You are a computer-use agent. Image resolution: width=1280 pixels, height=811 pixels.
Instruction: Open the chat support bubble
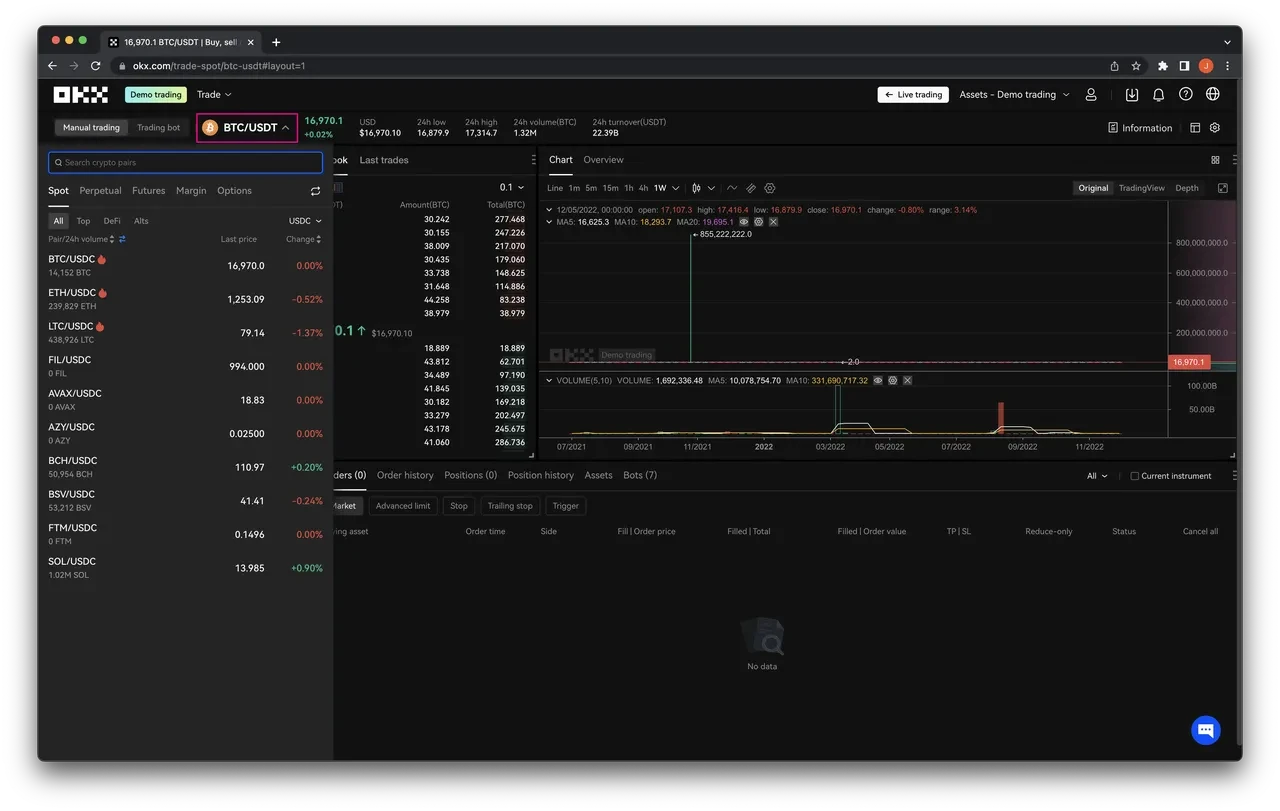point(1206,729)
